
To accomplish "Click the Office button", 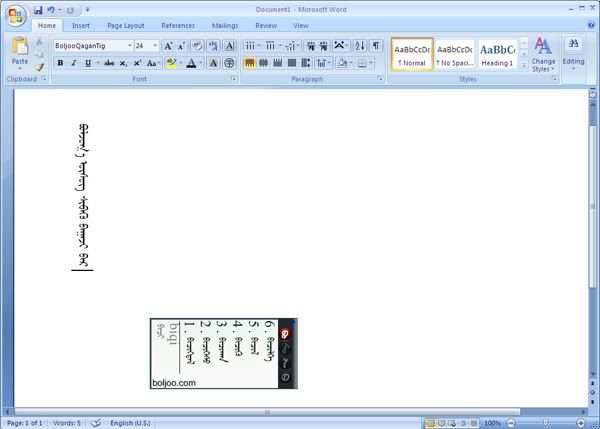I will 15,14.
